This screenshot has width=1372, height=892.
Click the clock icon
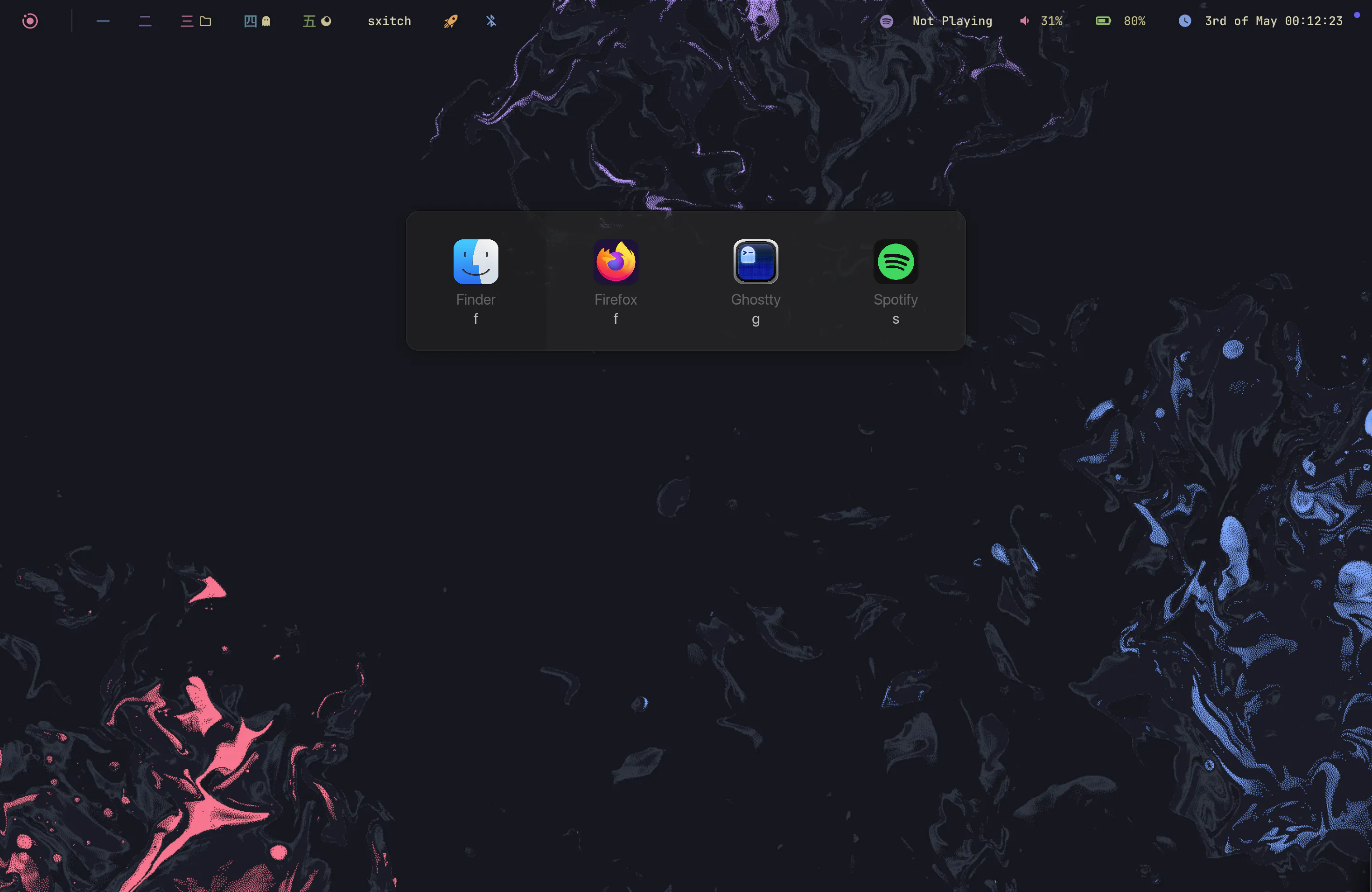point(1185,21)
